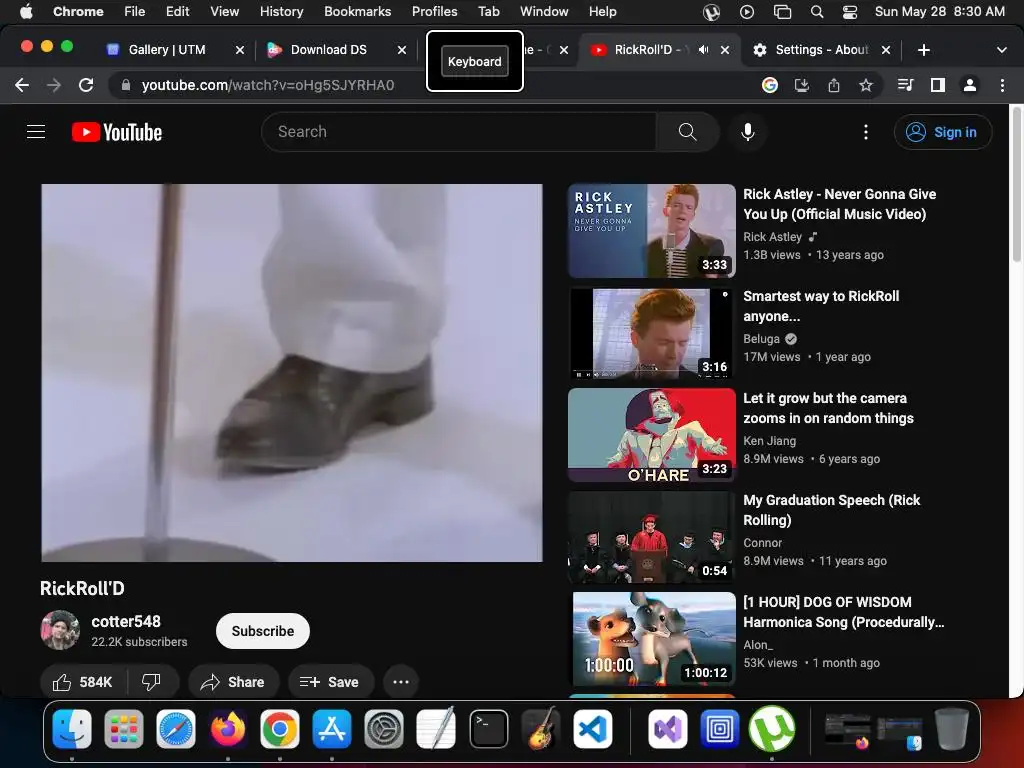1024x768 pixels.
Task: Open the Bookmarks menu in the menu bar
Action: pyautogui.click(x=357, y=12)
